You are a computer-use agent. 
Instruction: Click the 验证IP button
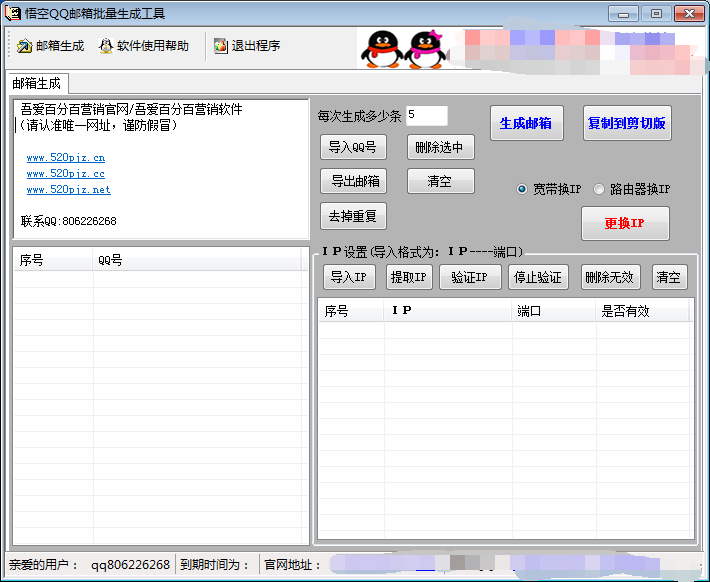(x=470, y=277)
